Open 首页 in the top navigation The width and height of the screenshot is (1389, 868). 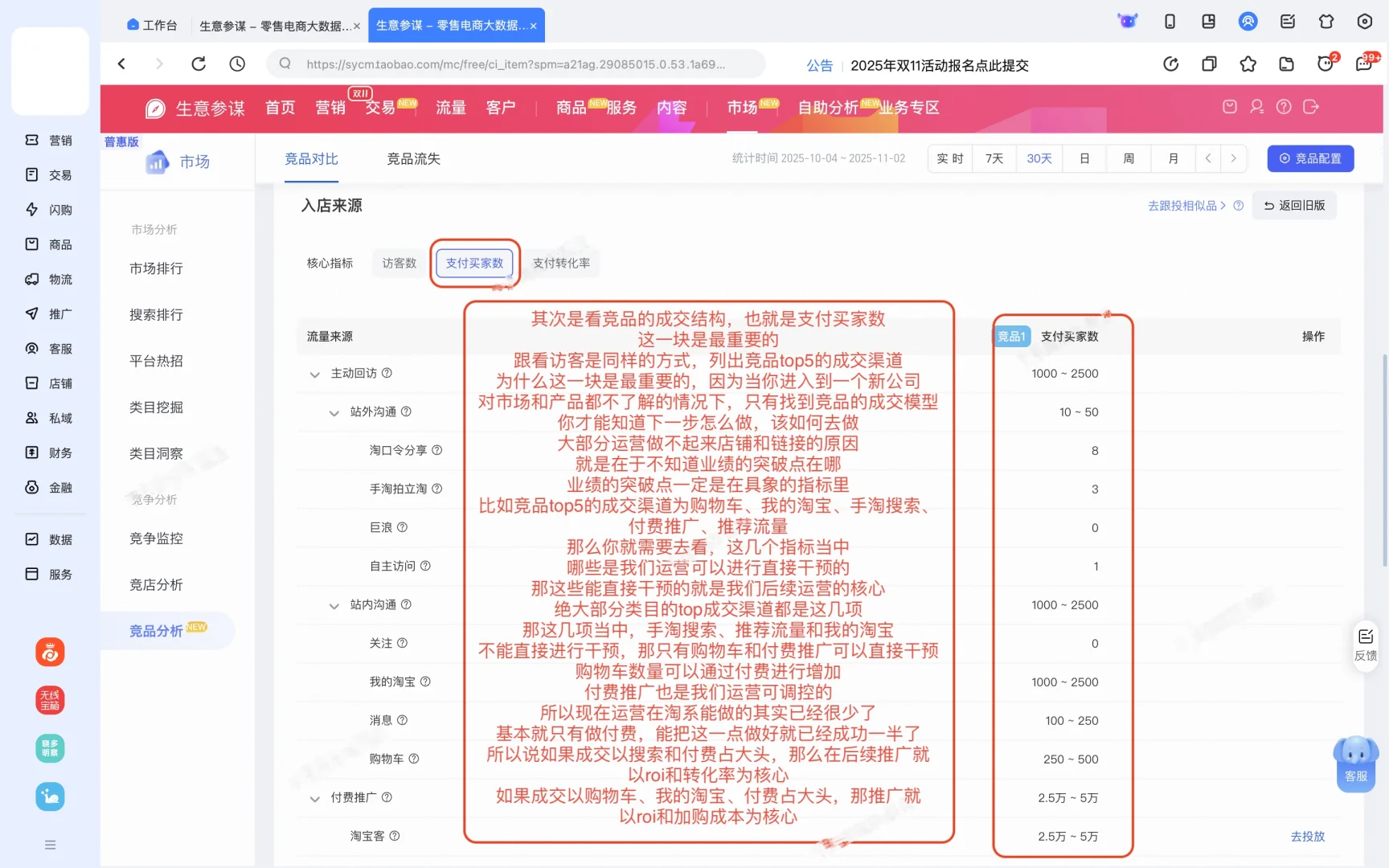(x=281, y=108)
